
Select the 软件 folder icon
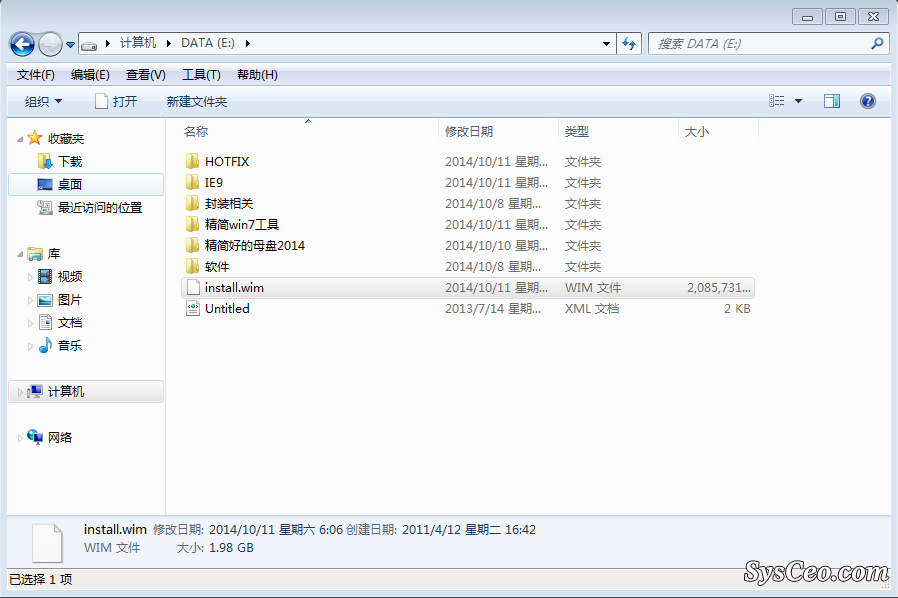[x=192, y=266]
